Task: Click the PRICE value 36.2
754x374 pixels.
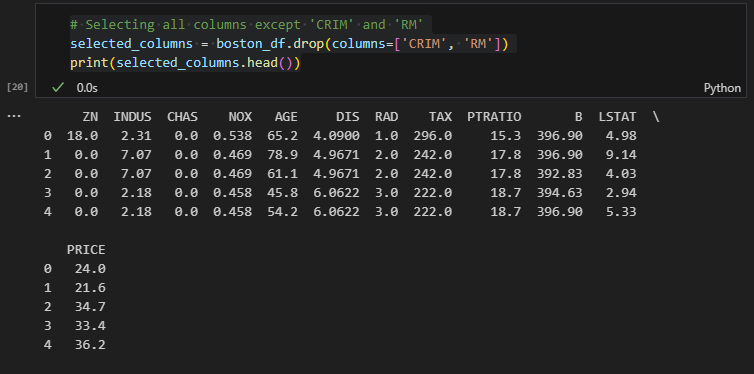Action: 90,345
